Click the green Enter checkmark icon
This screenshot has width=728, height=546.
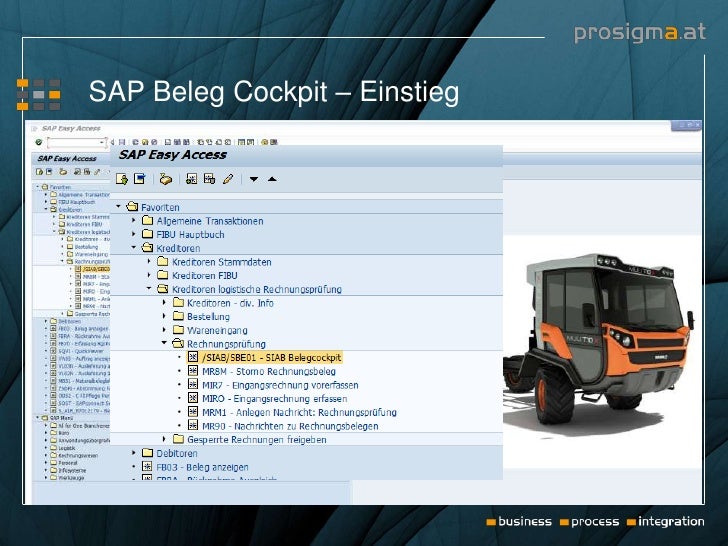pyautogui.click(x=39, y=142)
